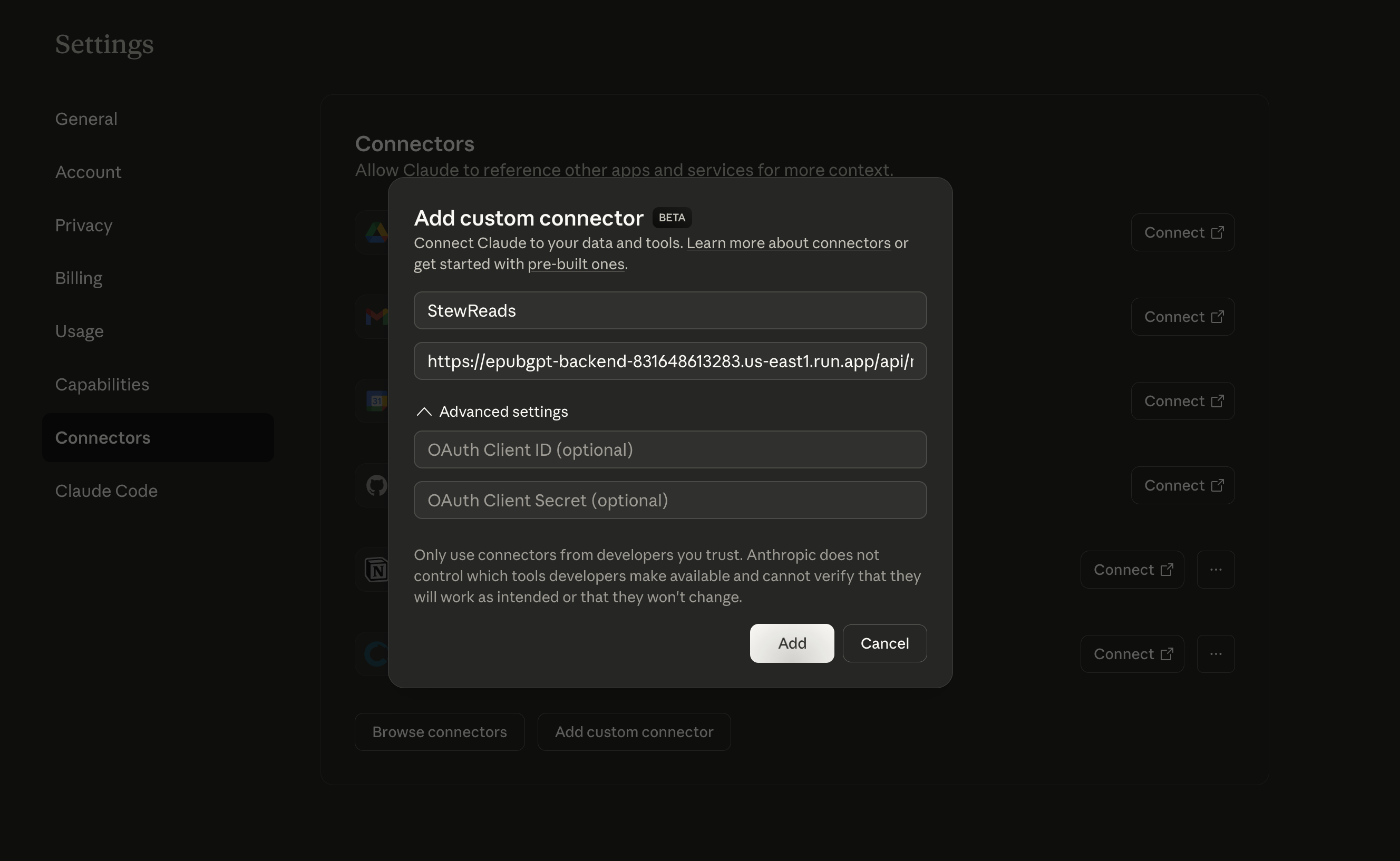
Task: Click Add custom connector button below list
Action: click(x=634, y=732)
